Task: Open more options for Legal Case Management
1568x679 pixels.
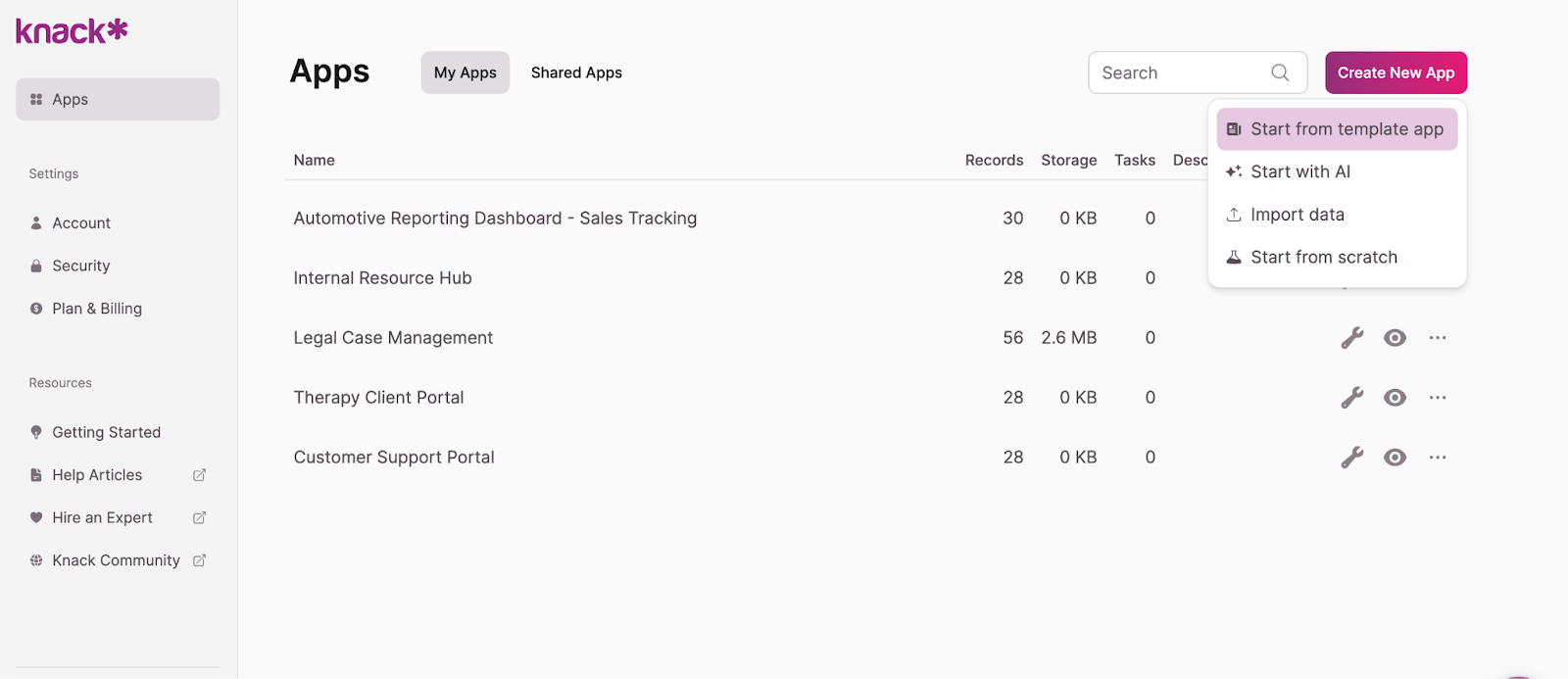Action: pyautogui.click(x=1438, y=338)
